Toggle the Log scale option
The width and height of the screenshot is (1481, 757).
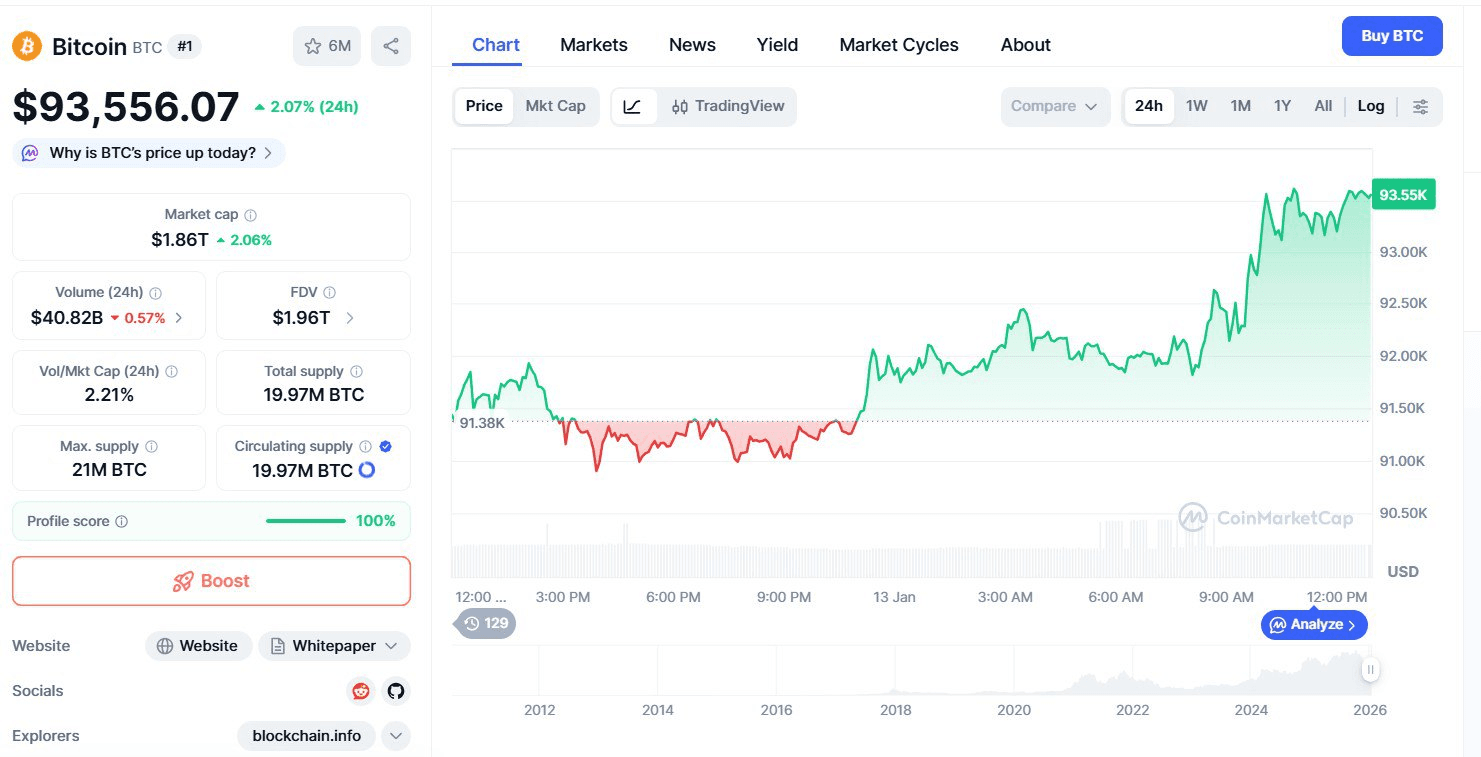pyautogui.click(x=1371, y=107)
